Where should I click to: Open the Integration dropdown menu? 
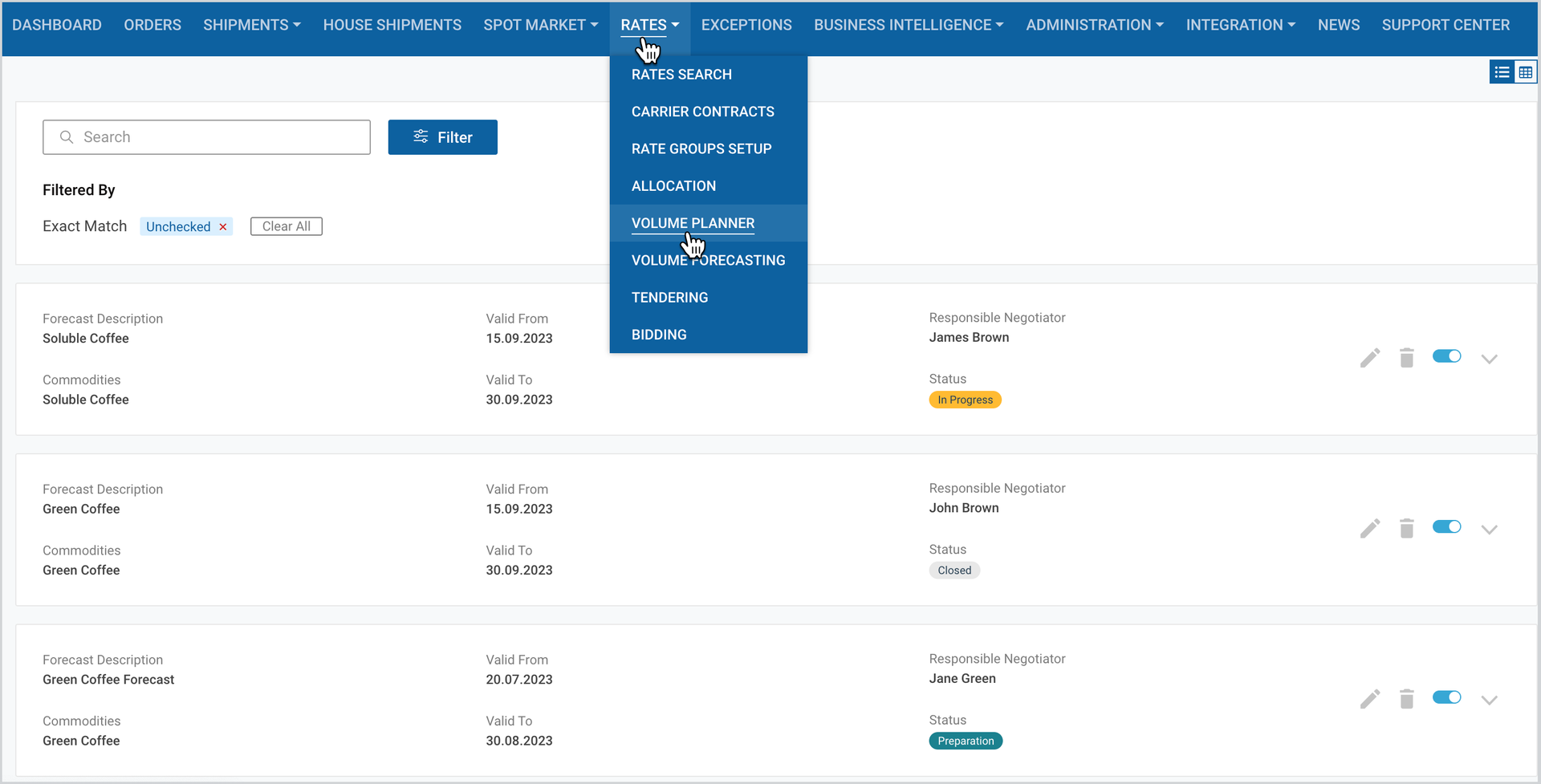pos(1241,25)
